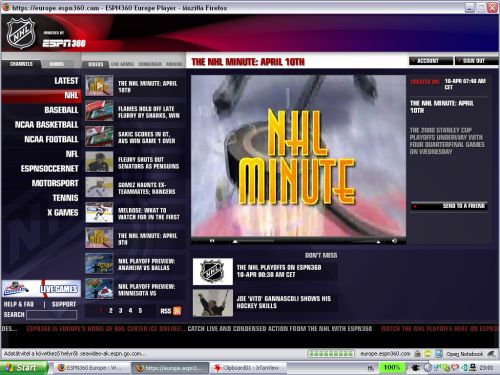Select the NCAA Basketball channel
The width and height of the screenshot is (500, 375).
(x=46, y=125)
